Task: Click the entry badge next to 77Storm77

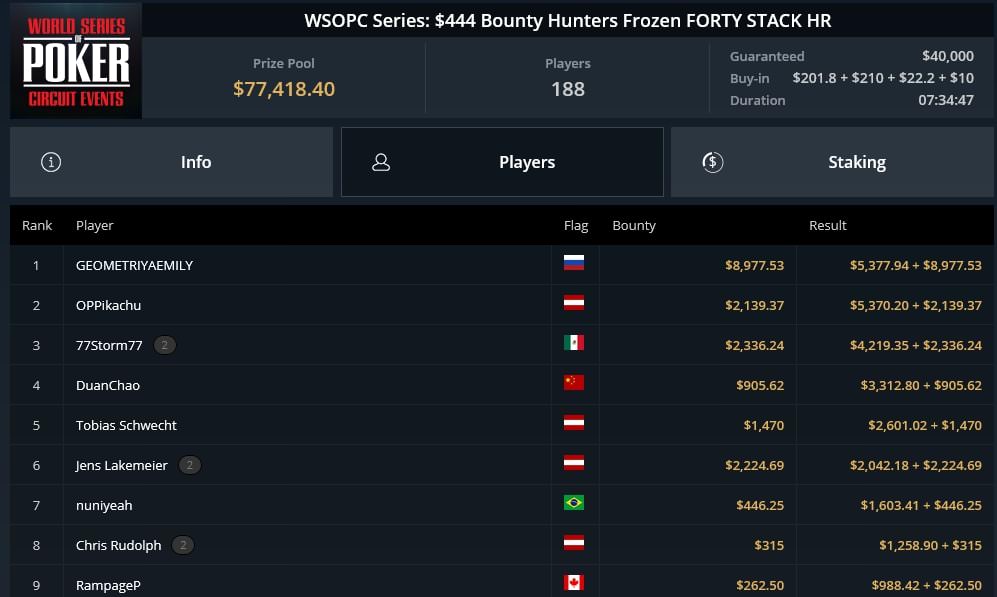Action: 165,345
